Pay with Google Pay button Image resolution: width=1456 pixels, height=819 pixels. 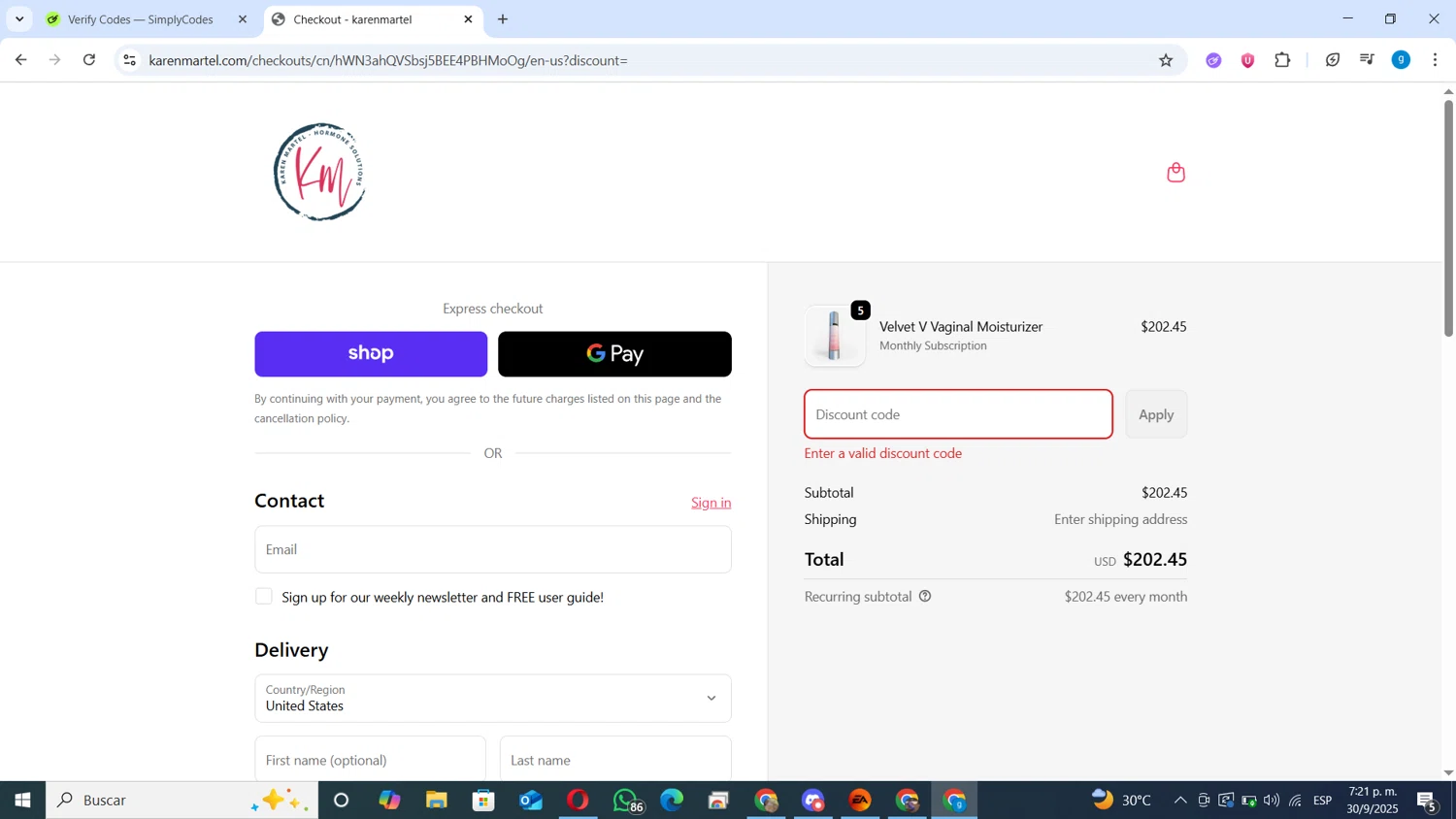tap(614, 354)
